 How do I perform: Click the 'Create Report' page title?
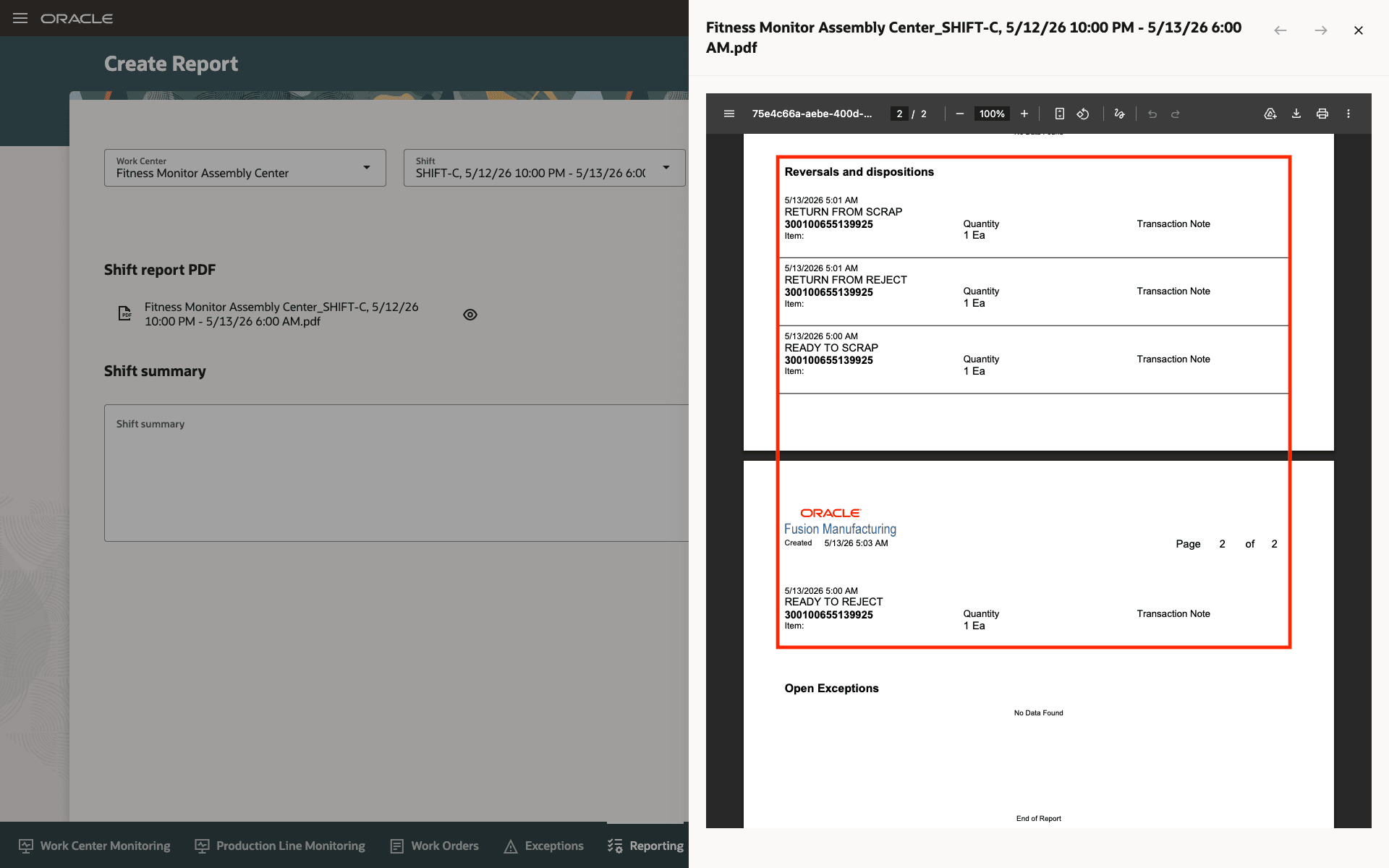[x=171, y=64]
